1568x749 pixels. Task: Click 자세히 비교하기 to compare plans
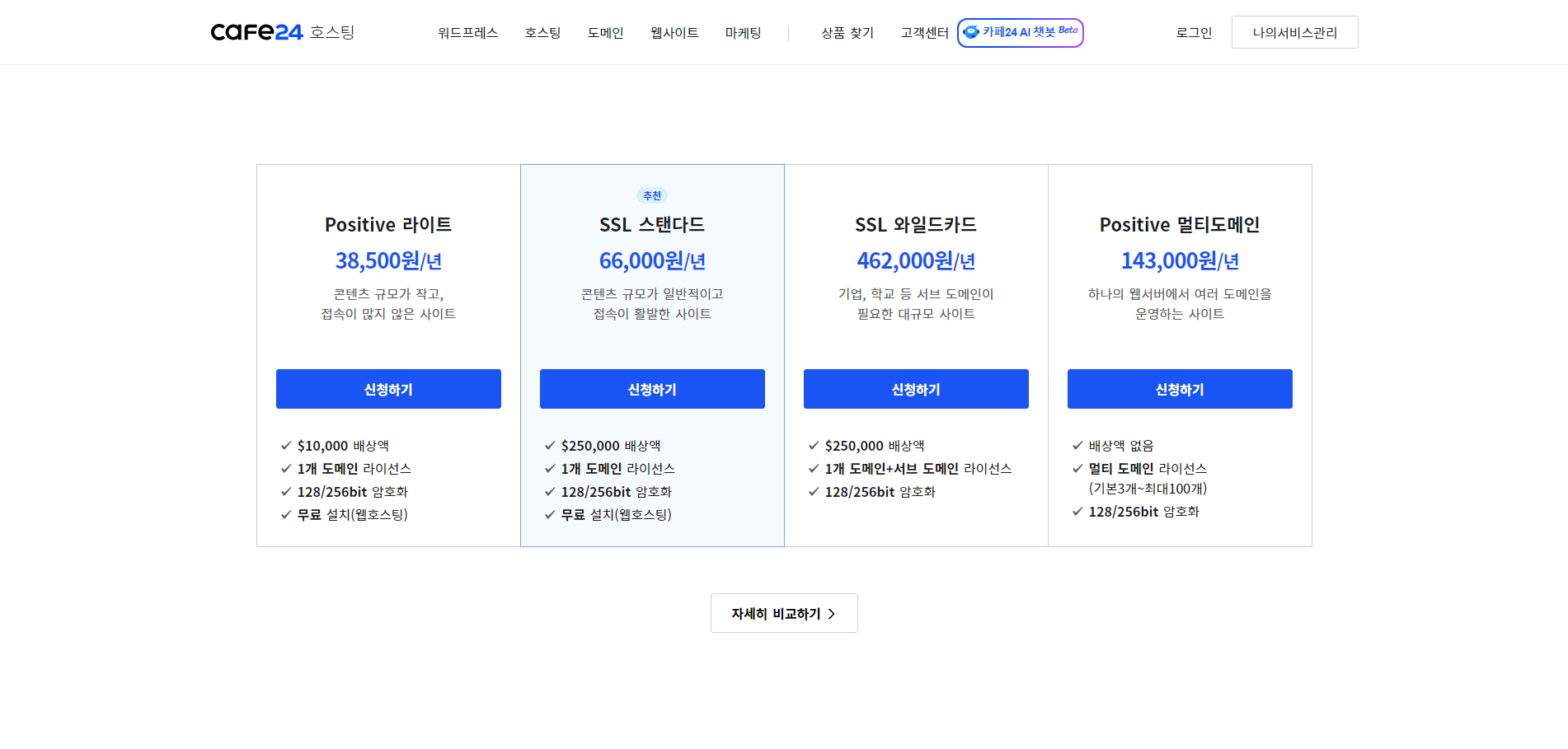click(x=783, y=613)
